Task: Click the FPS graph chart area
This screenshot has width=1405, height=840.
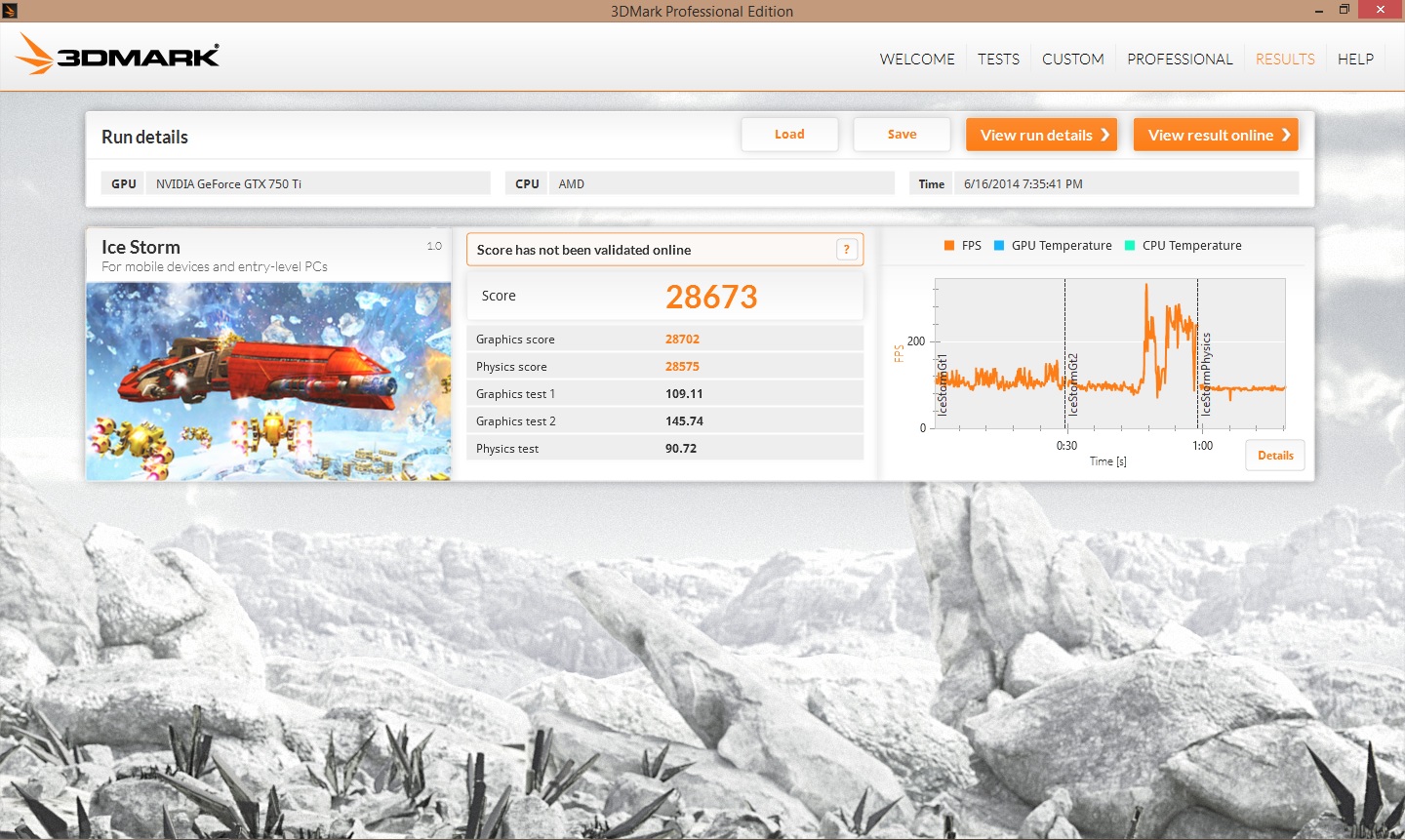Action: 1110,353
